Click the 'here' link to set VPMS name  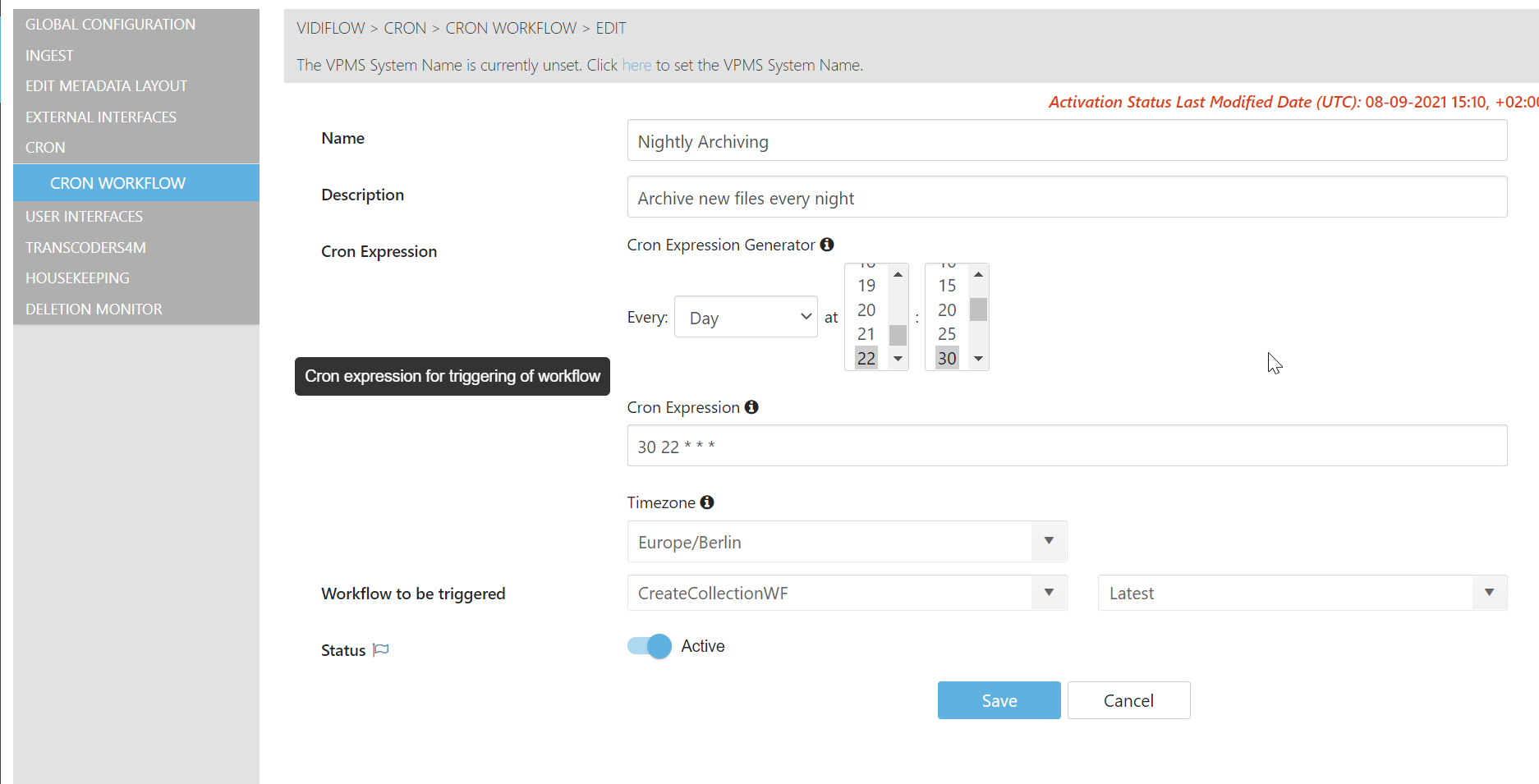(x=636, y=66)
